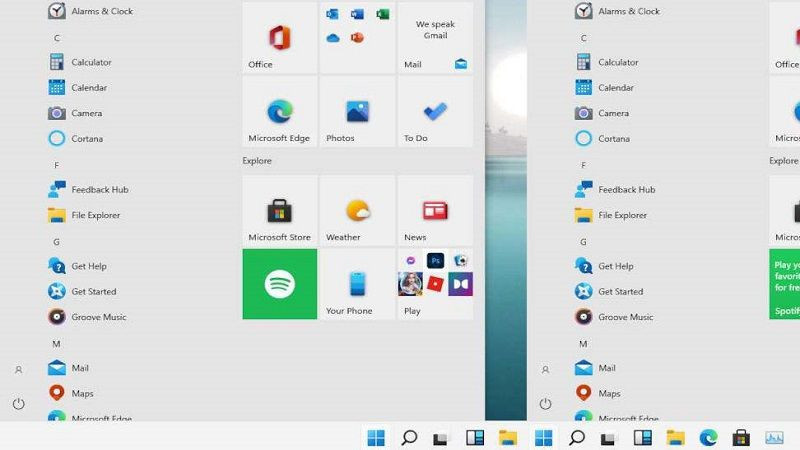Click the leftmost Start button on taskbar
Screen dimensions: 800x450
[x=376, y=437]
